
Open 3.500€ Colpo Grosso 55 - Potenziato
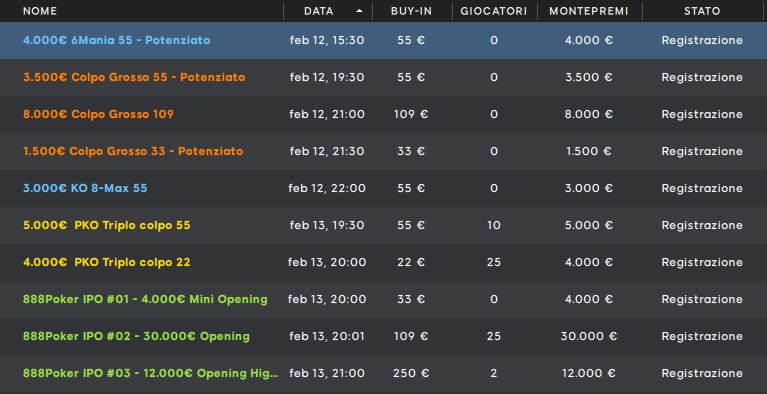(x=134, y=77)
